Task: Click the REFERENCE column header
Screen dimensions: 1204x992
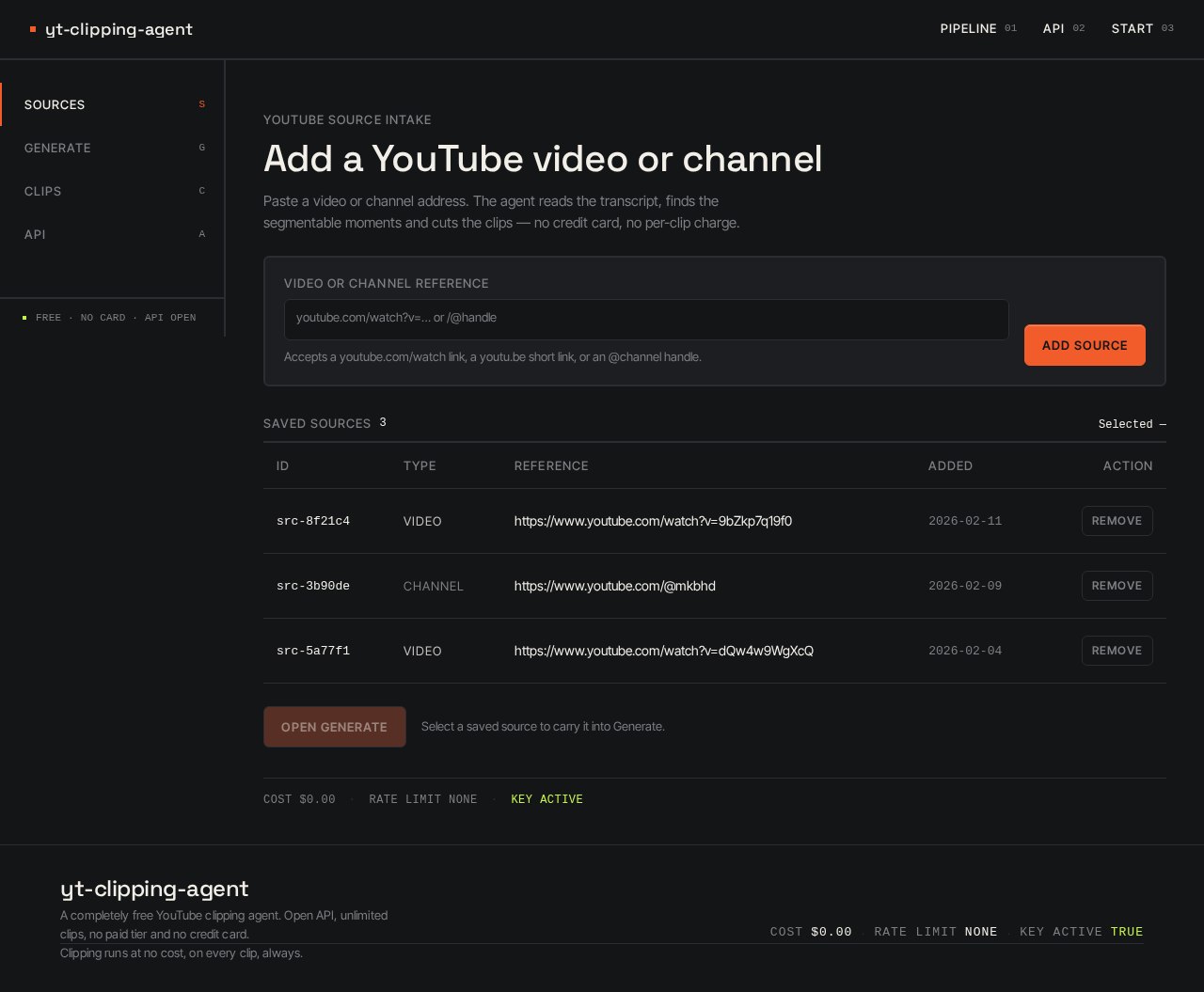Action: click(x=551, y=465)
